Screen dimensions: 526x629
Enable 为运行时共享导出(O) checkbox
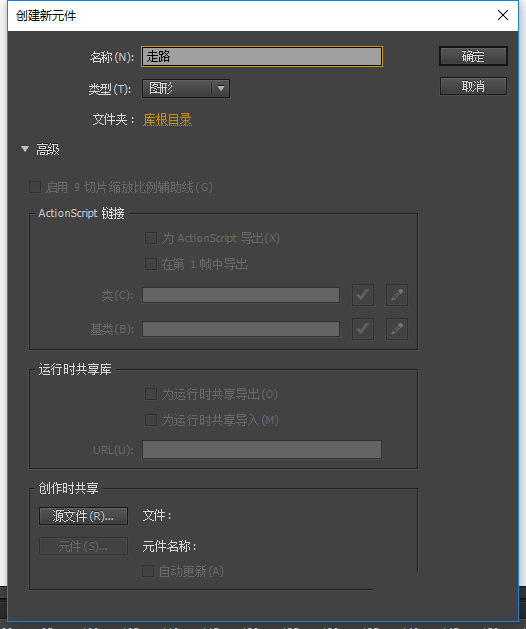(x=151, y=394)
